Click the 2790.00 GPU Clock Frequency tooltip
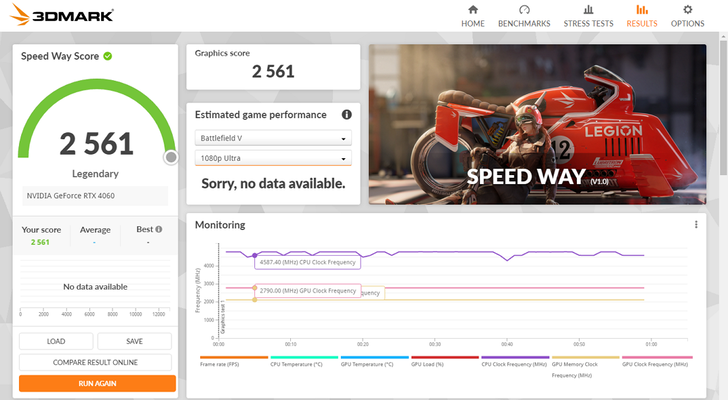 307,290
